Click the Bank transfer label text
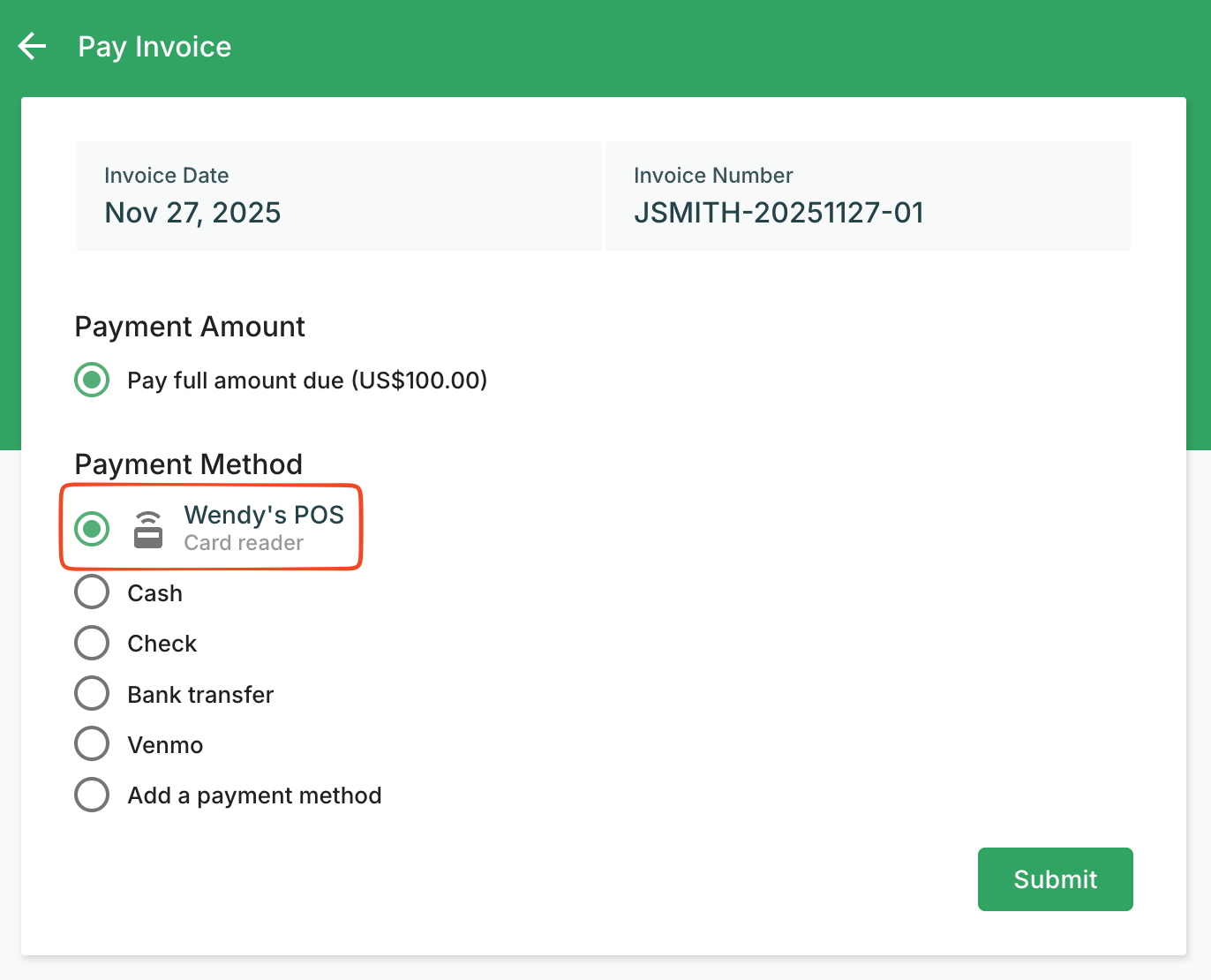 pyautogui.click(x=200, y=695)
